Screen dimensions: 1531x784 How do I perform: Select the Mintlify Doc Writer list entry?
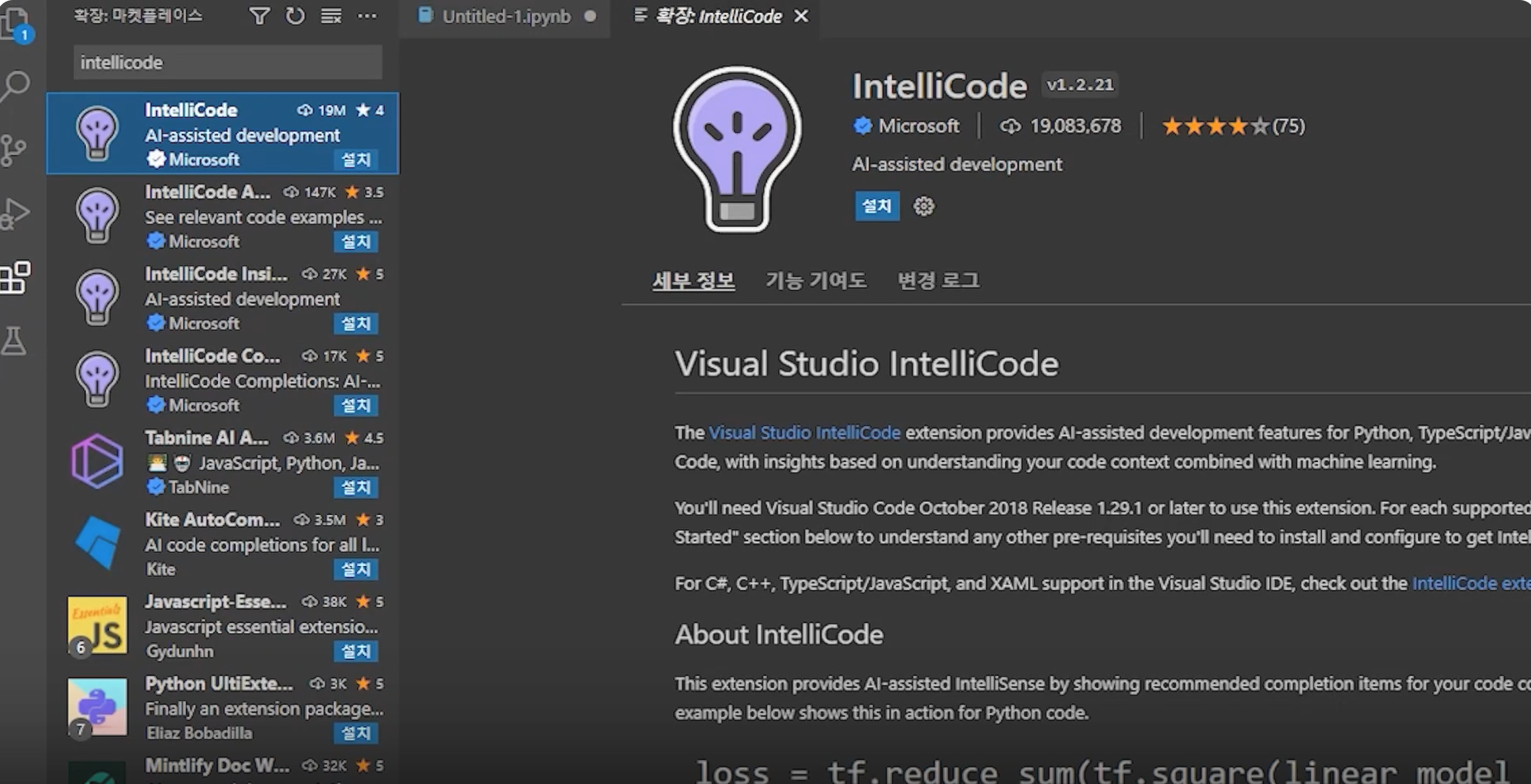click(x=223, y=766)
